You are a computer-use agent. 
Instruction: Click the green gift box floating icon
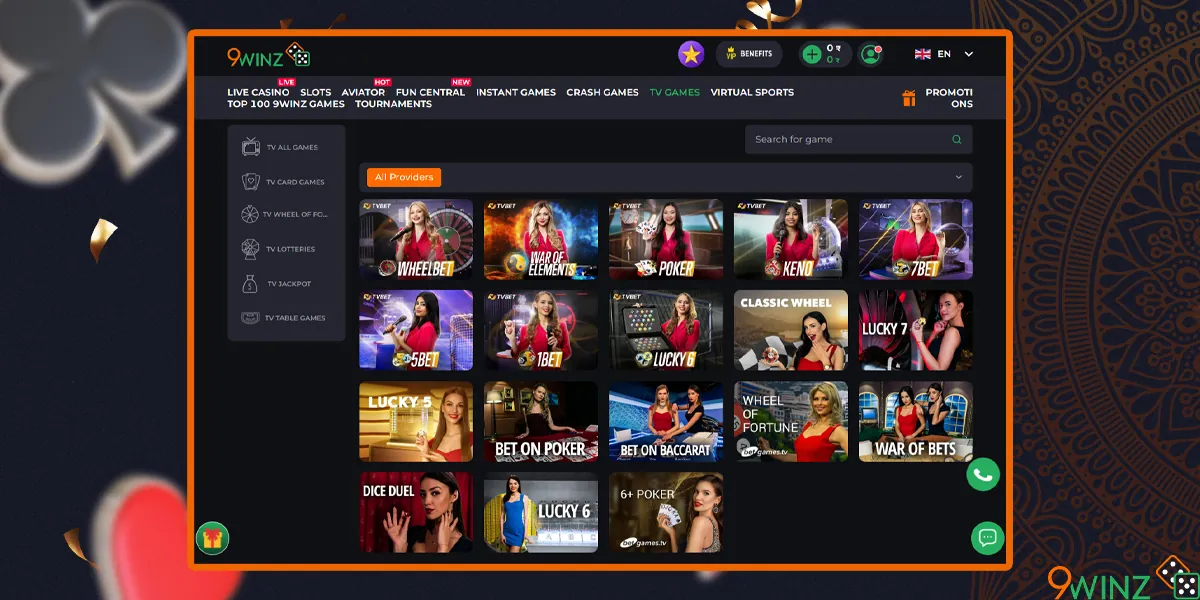click(x=212, y=538)
